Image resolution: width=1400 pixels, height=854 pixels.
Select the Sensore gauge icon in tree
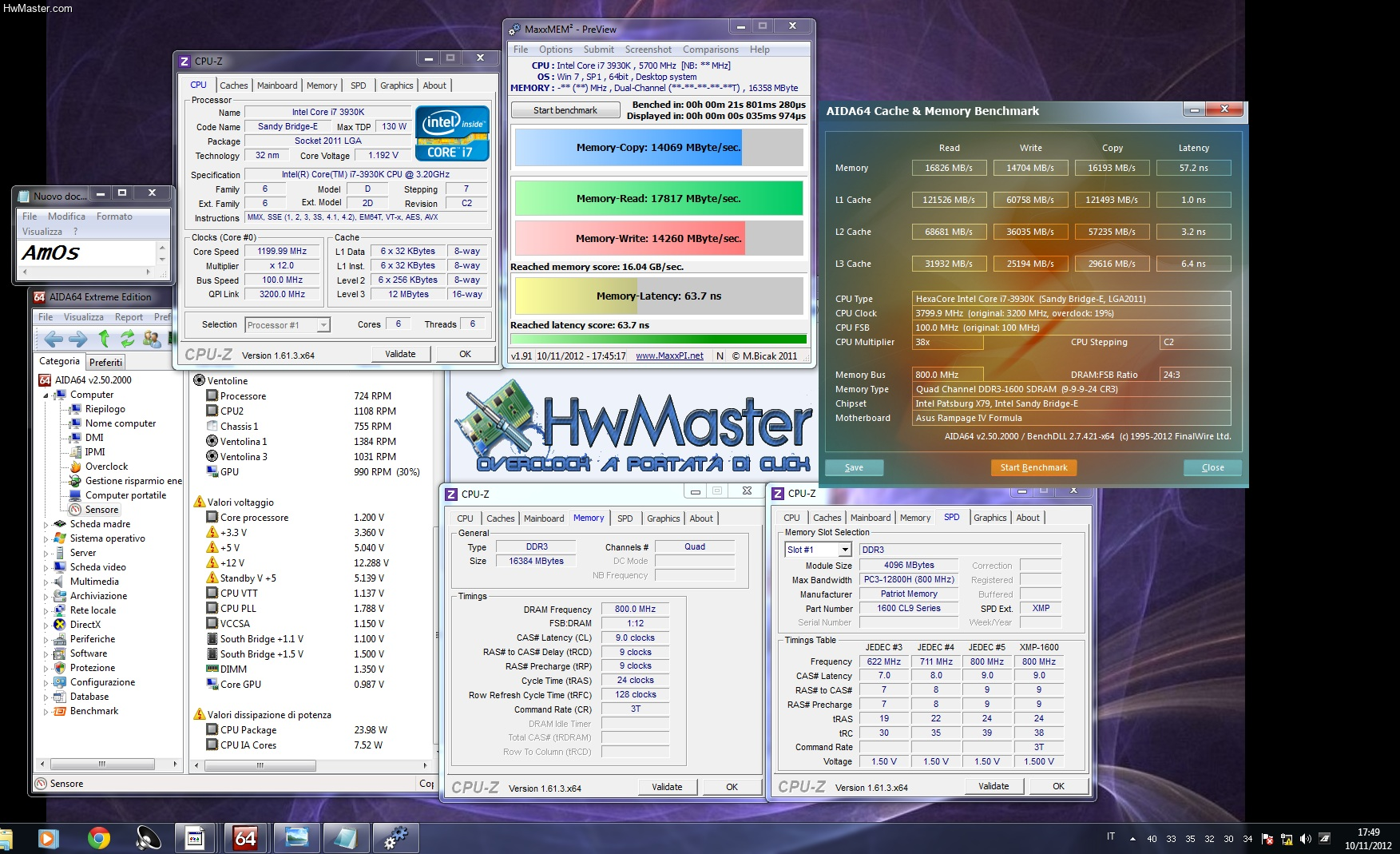click(75, 510)
